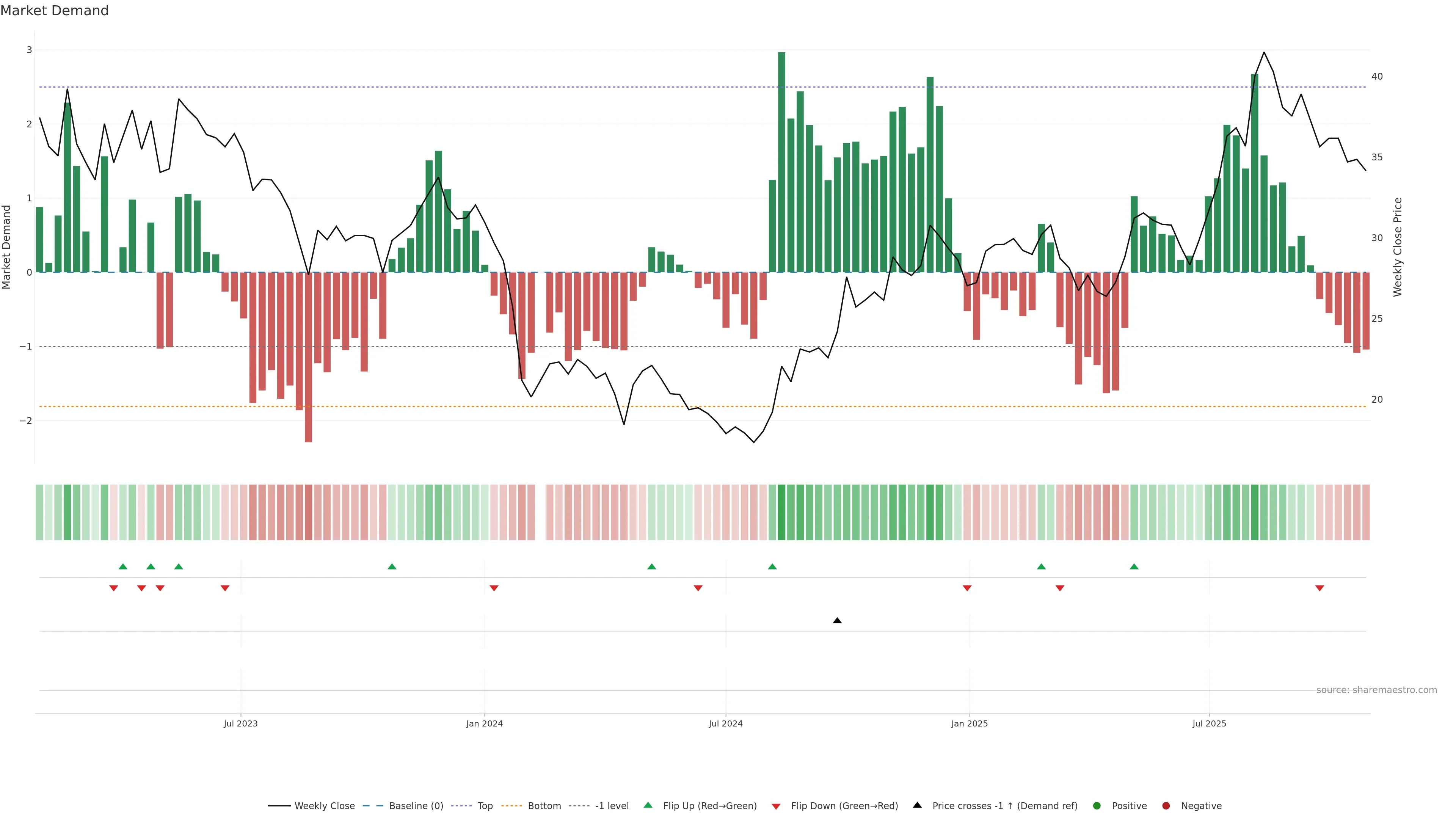Image resolution: width=1456 pixels, height=819 pixels.
Task: Click the Jul 2024 axis label
Action: point(725,723)
